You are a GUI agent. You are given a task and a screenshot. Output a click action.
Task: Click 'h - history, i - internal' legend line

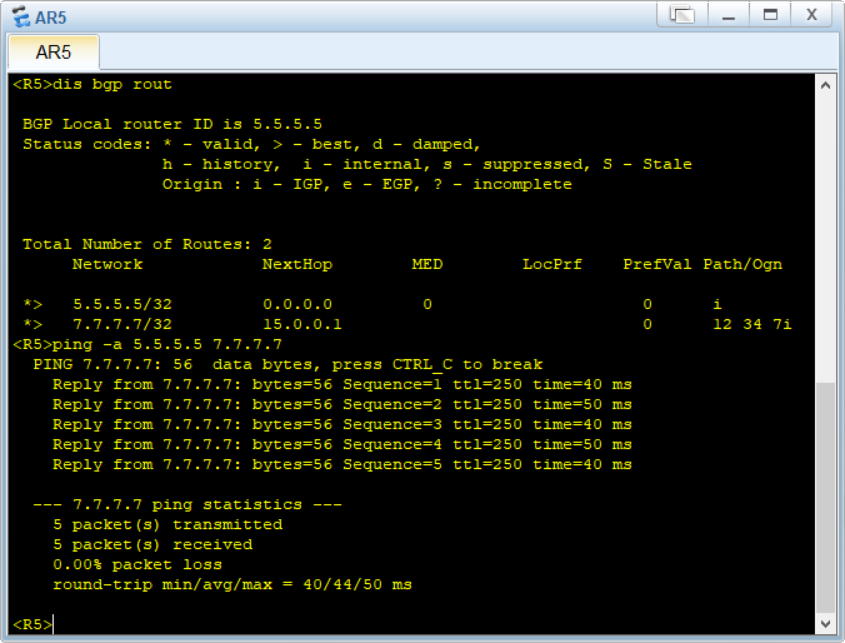pyautogui.click(x=427, y=164)
